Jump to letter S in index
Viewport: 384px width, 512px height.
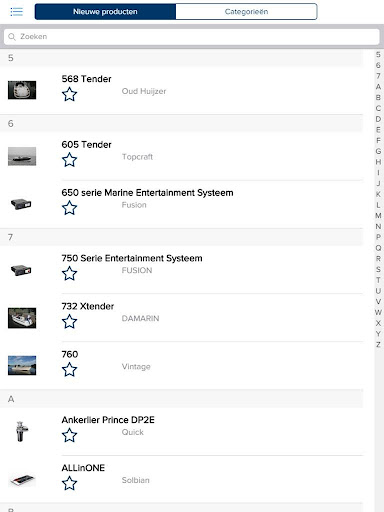pos(378,269)
